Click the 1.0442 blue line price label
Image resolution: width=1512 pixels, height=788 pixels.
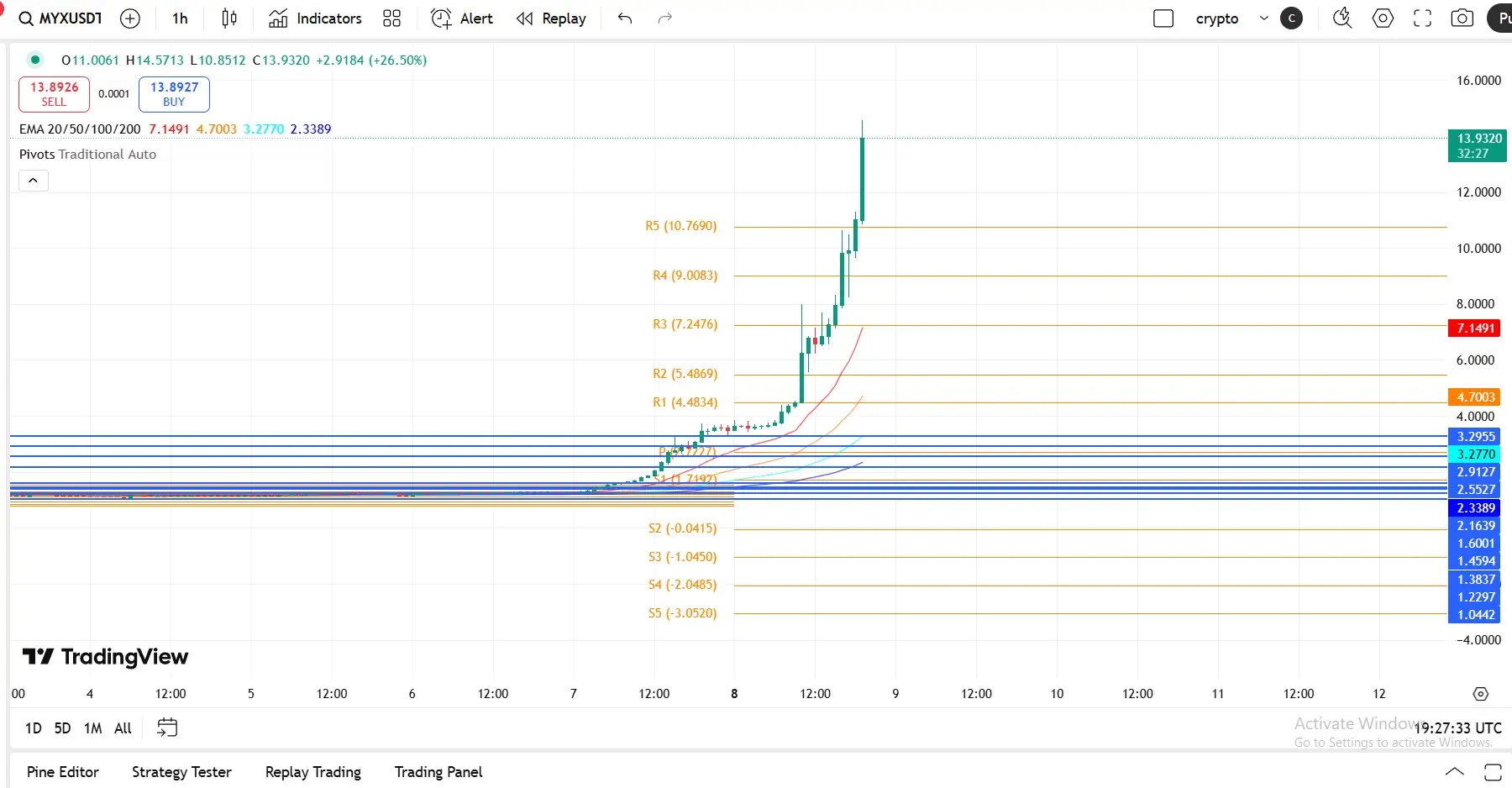pos(1475,615)
